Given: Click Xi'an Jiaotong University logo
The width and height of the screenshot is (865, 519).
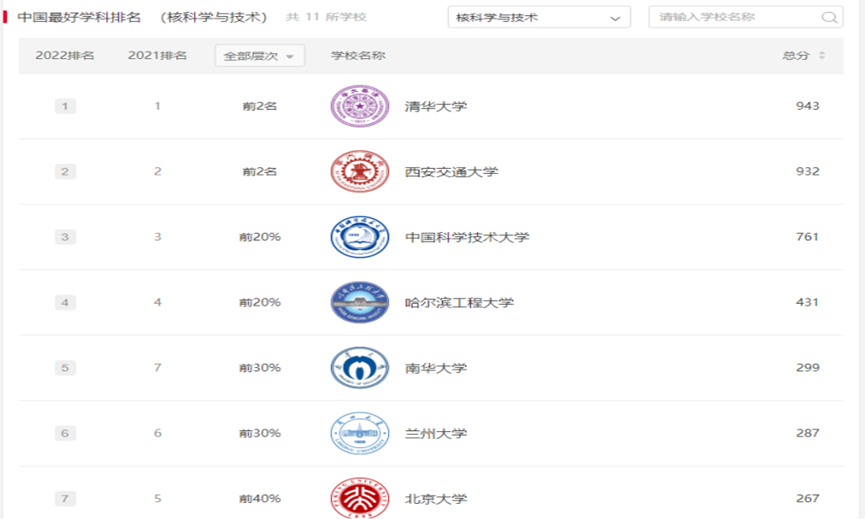Looking at the screenshot, I should 360,172.
